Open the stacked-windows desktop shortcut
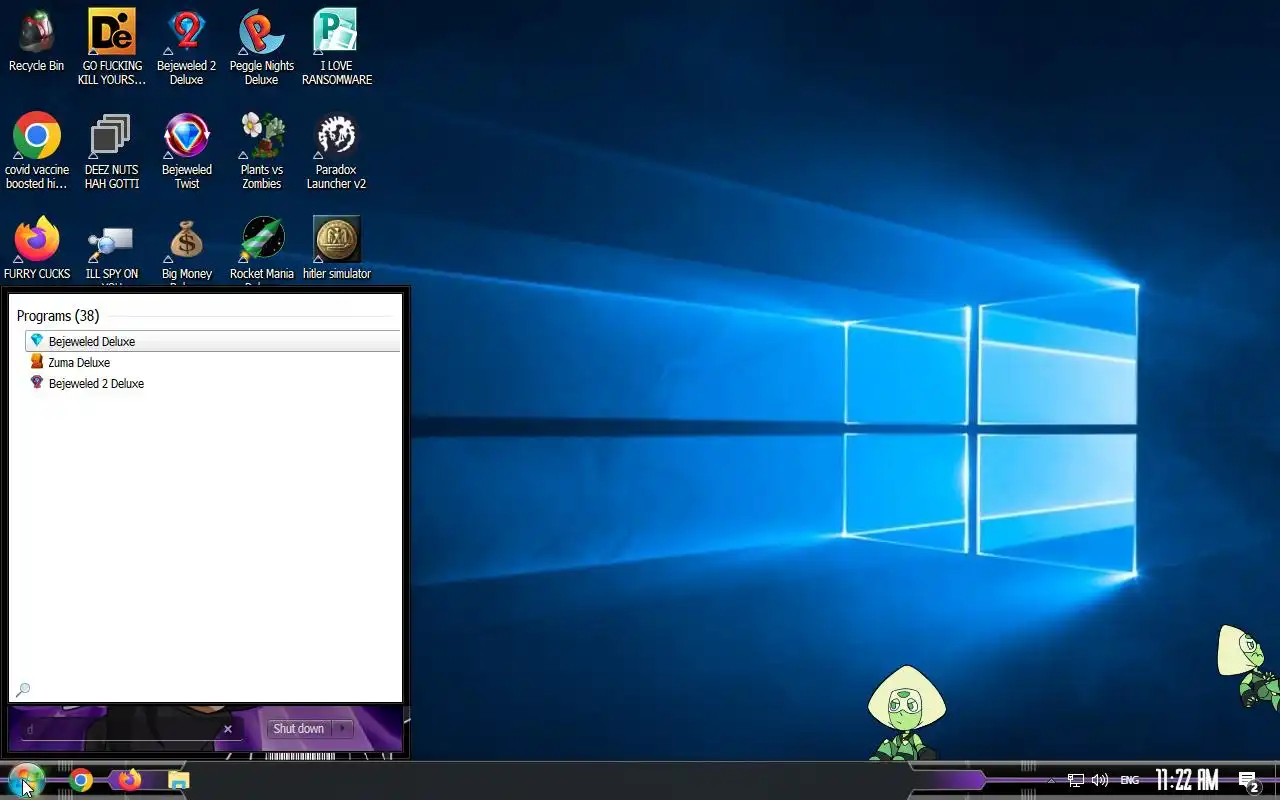Screen dimensions: 1280x800 [x=111, y=150]
